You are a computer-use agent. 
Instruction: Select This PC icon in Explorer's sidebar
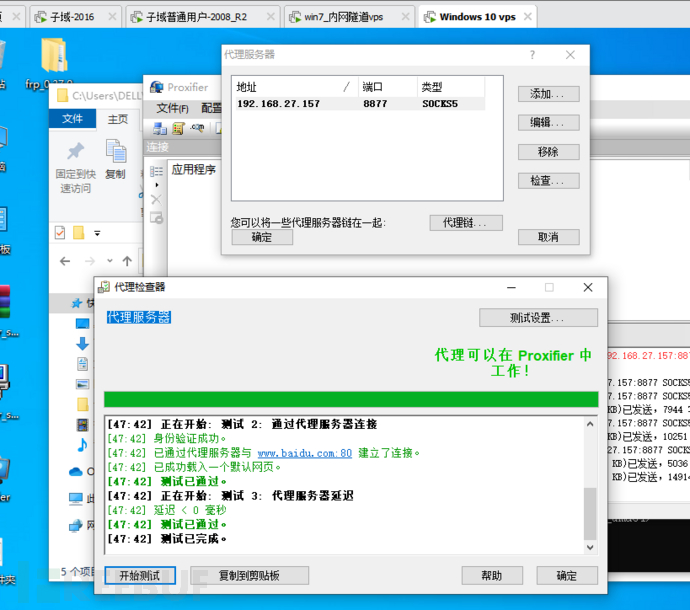click(76, 499)
